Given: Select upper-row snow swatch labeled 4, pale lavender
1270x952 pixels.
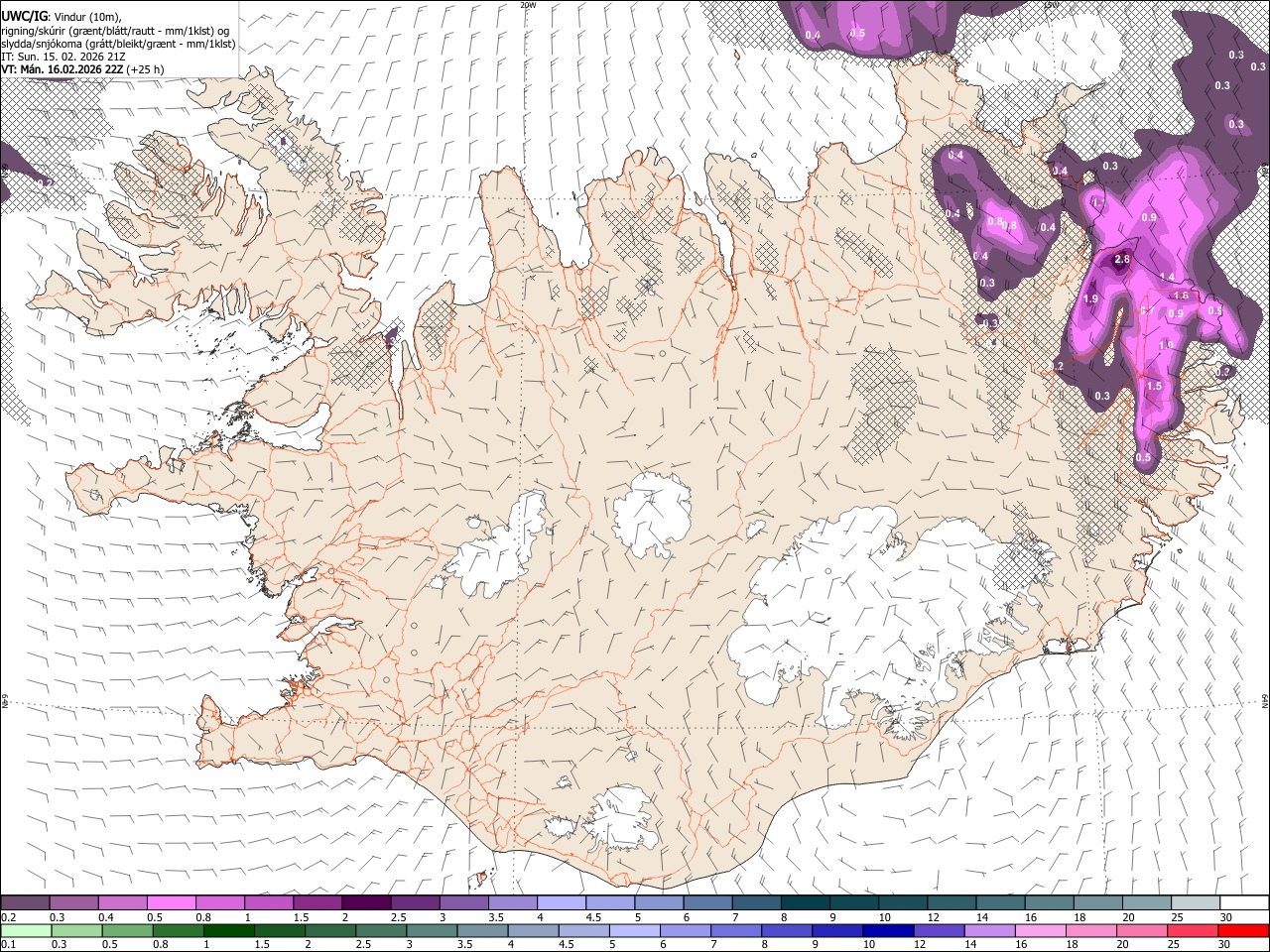Looking at the screenshot, I should click(x=562, y=902).
